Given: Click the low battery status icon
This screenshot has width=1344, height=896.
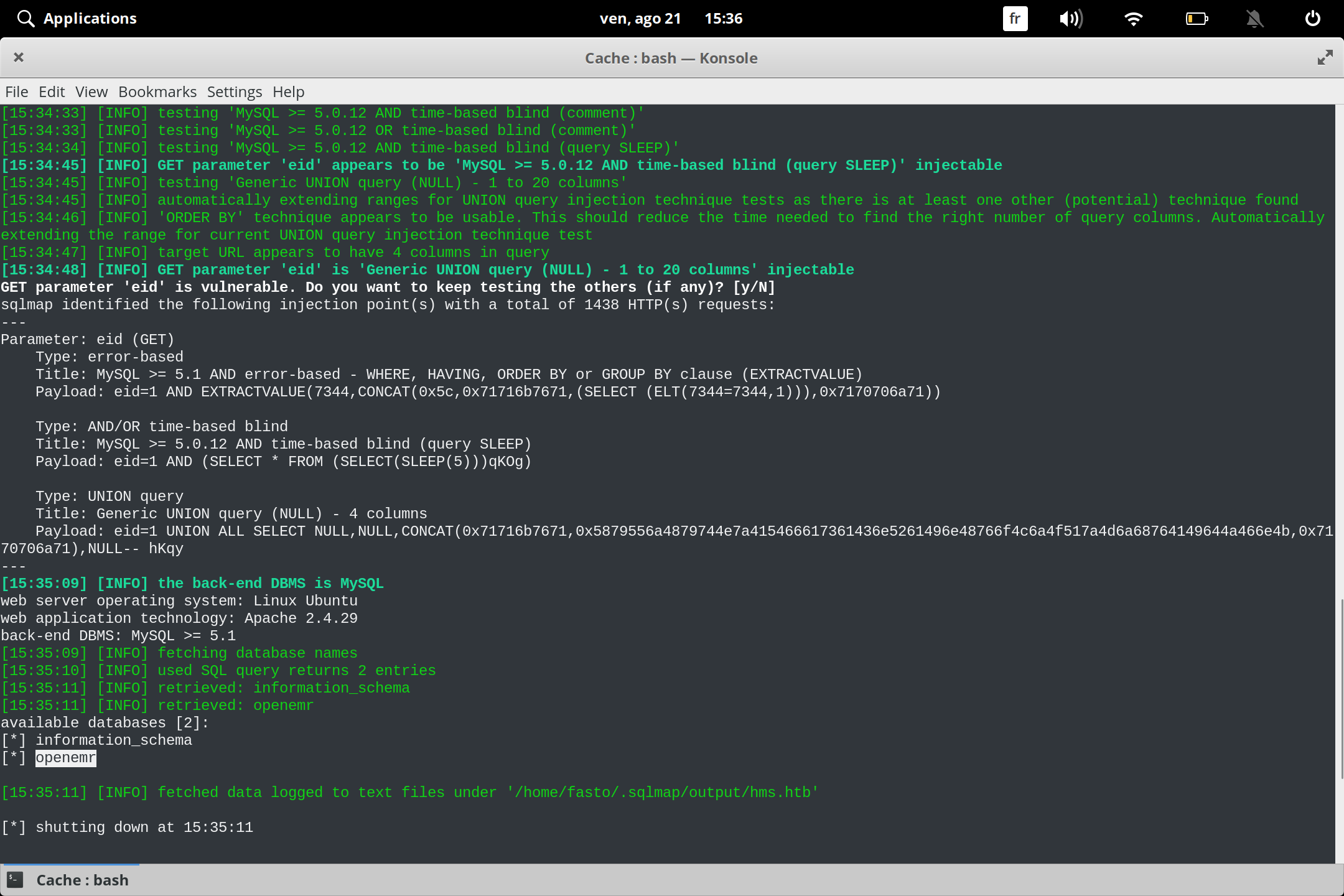Looking at the screenshot, I should (1195, 18).
